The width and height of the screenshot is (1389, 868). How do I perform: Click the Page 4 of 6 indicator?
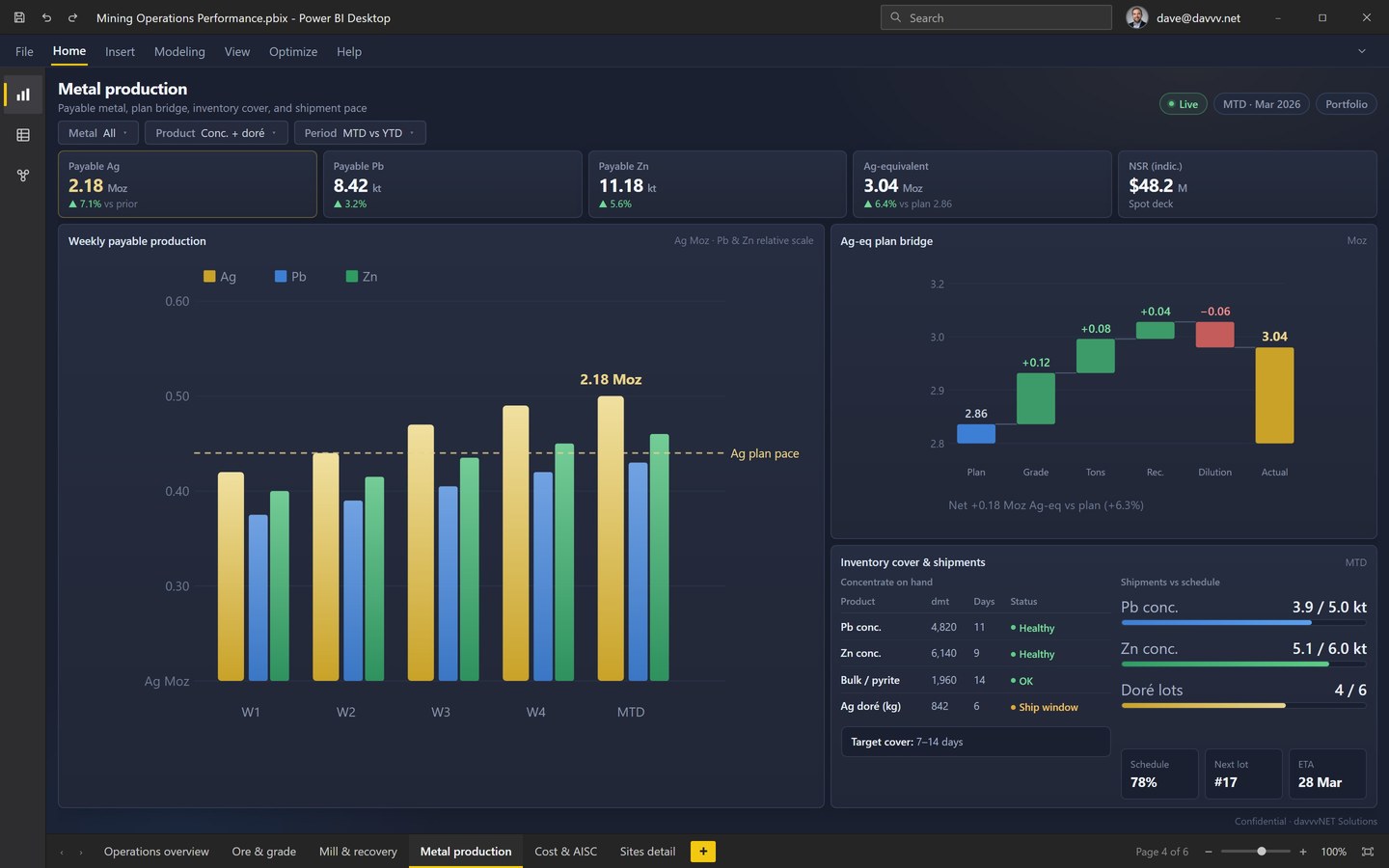pos(1161,852)
